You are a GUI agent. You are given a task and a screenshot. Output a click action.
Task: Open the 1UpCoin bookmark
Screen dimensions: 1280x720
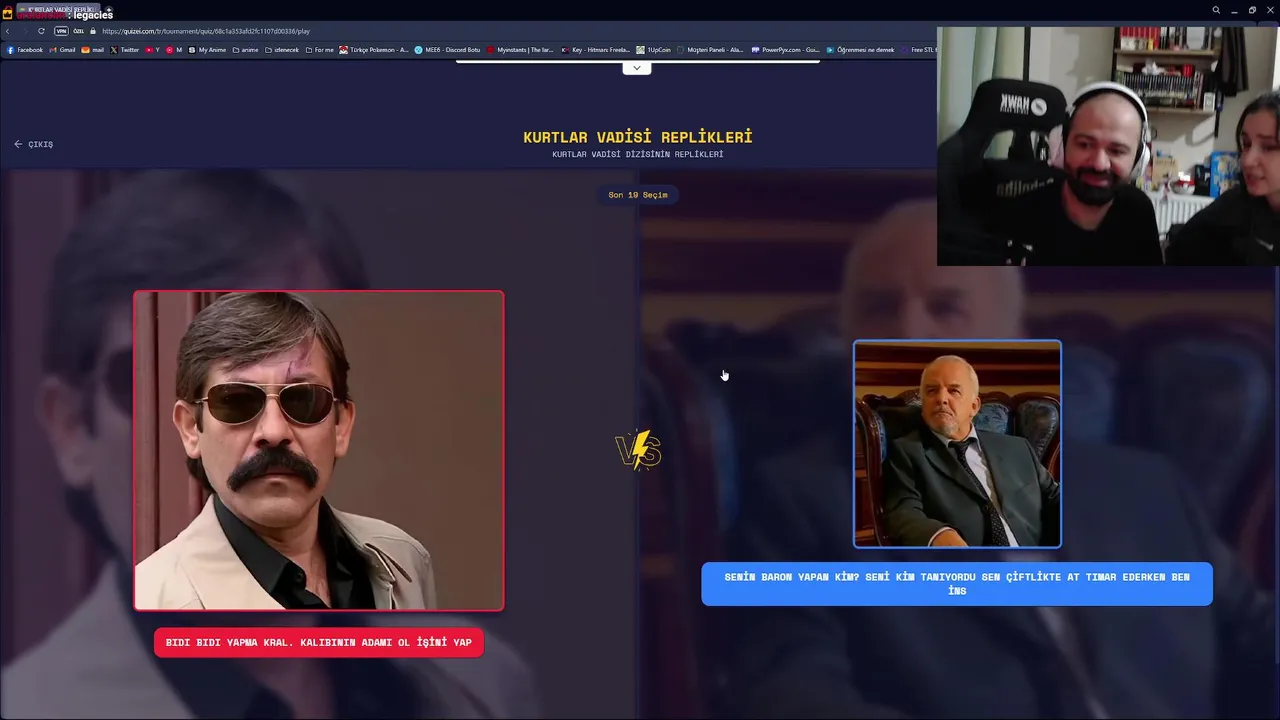[654, 50]
